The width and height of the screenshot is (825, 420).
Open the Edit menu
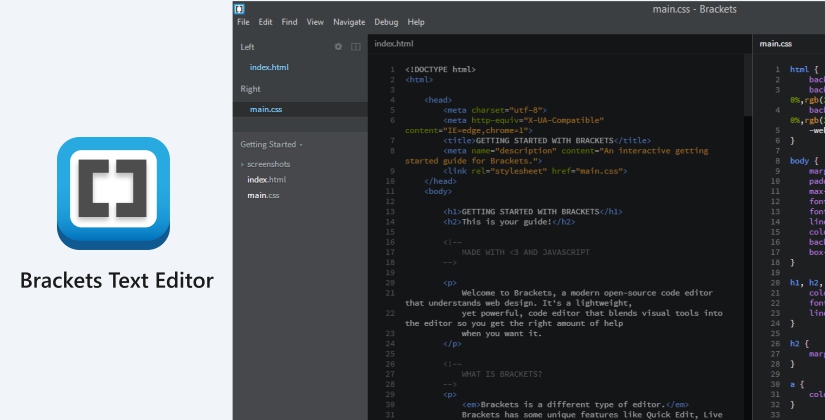coord(265,22)
